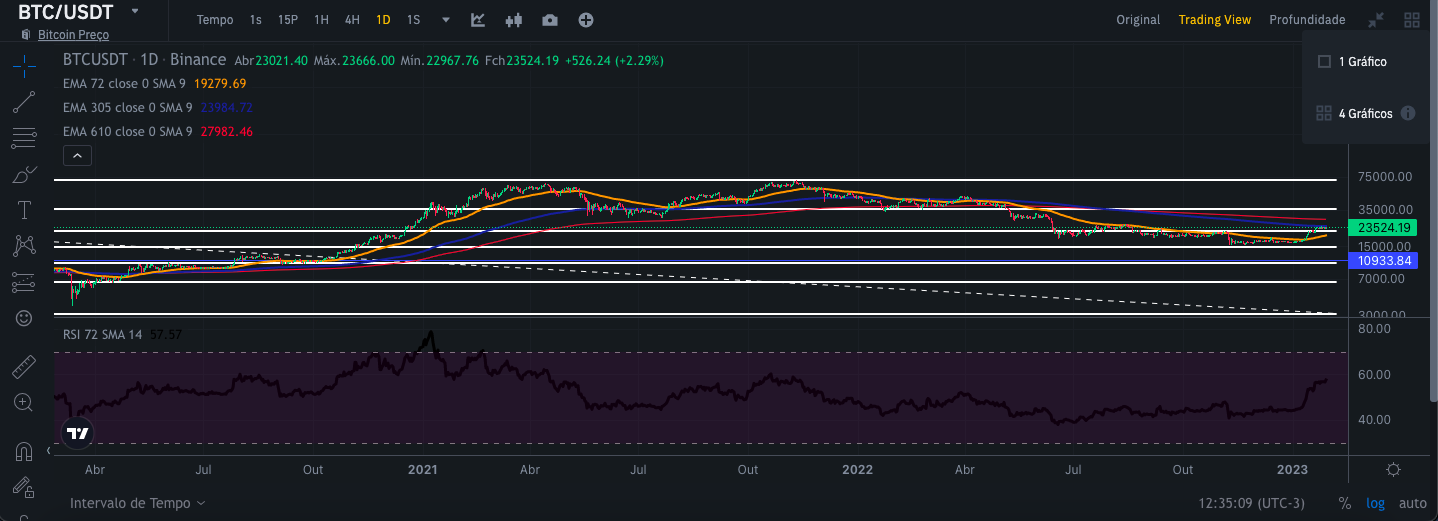The width and height of the screenshot is (1438, 521).
Task: Collapse the left drawing toolbar
Action: [48, 451]
